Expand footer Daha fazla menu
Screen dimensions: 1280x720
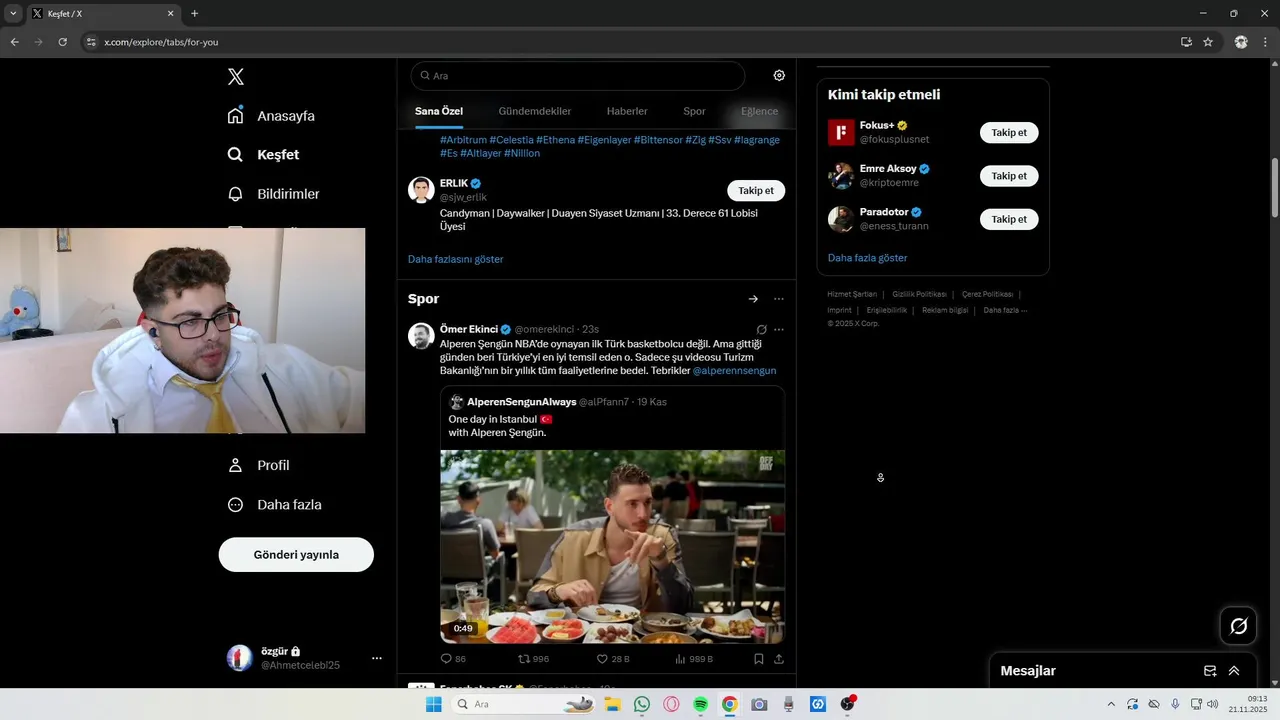click(x=1005, y=310)
